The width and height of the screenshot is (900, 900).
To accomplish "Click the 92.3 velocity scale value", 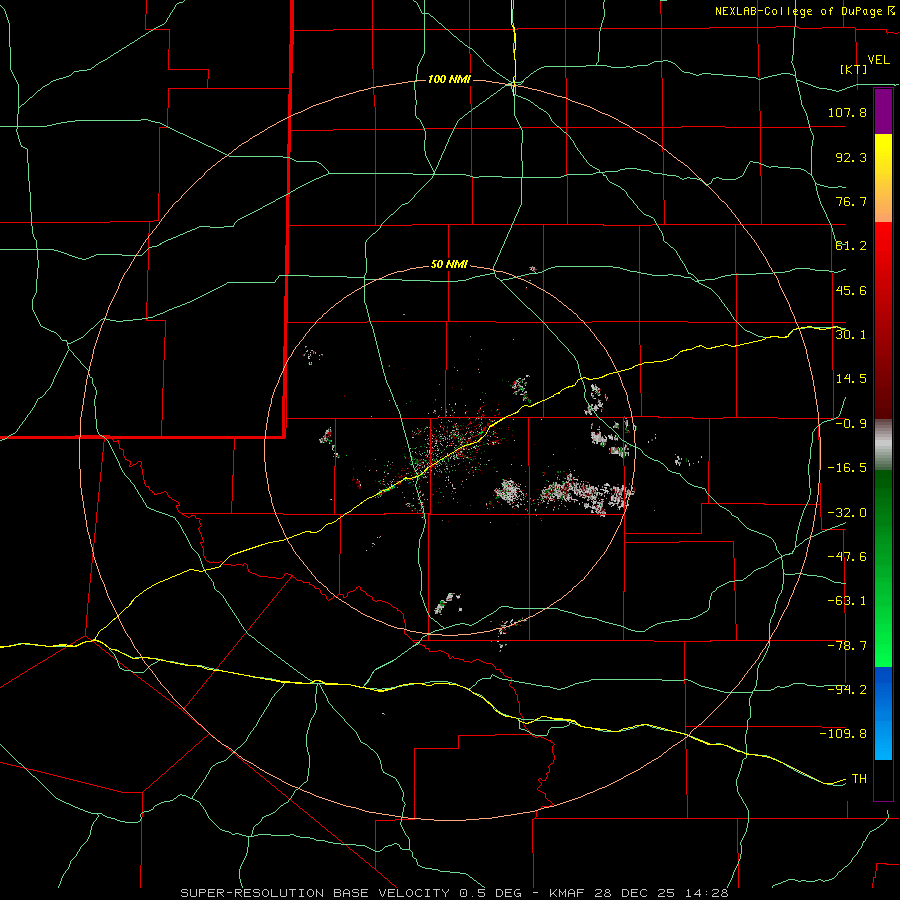I will click(x=851, y=157).
